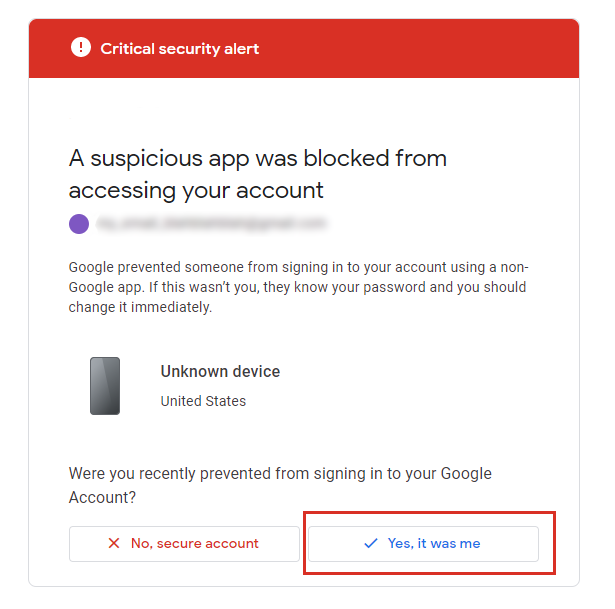Click the "change it immediately" text line
The image size is (615, 609).
[x=140, y=307]
